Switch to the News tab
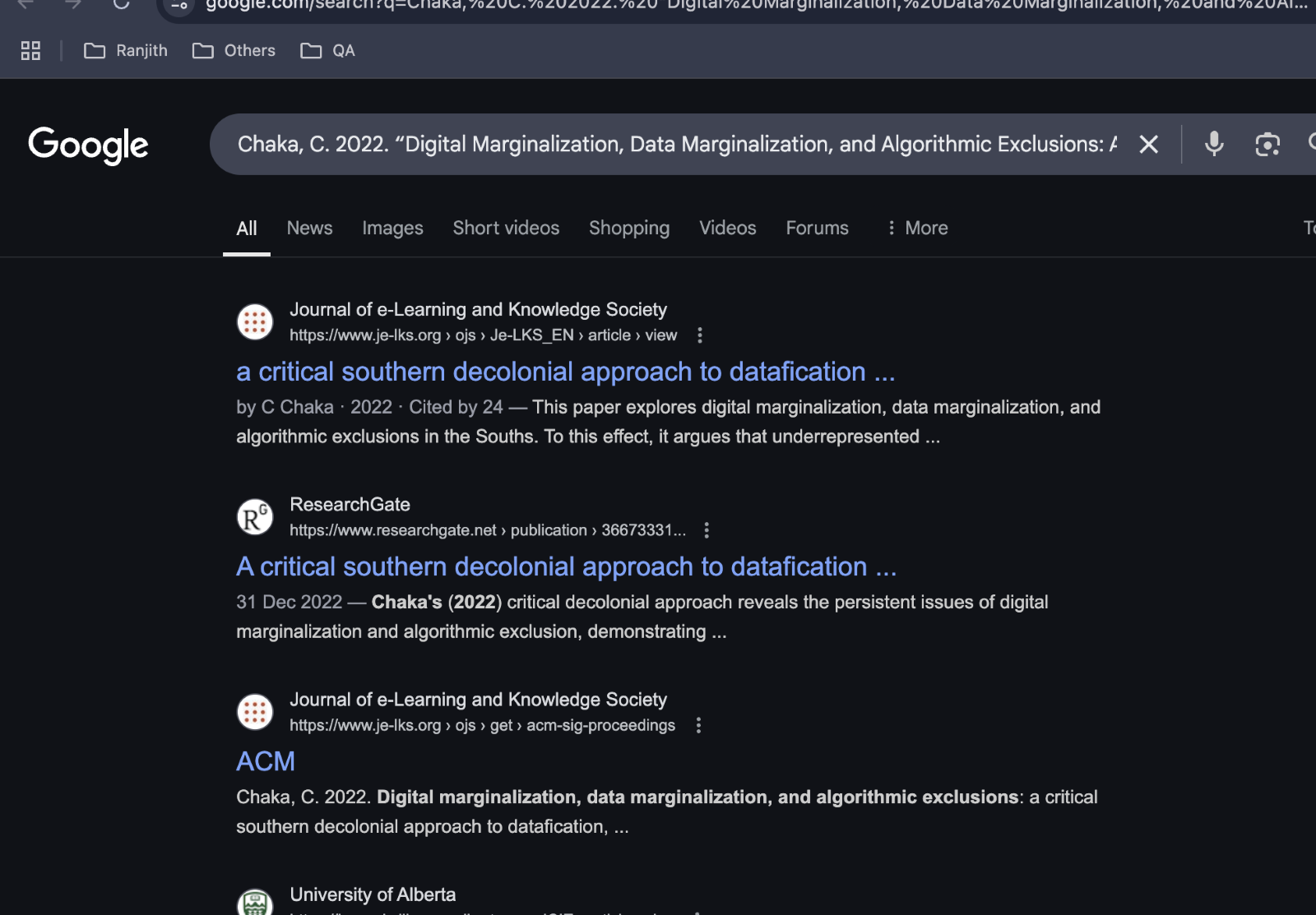Image resolution: width=1316 pixels, height=915 pixels. point(310,229)
